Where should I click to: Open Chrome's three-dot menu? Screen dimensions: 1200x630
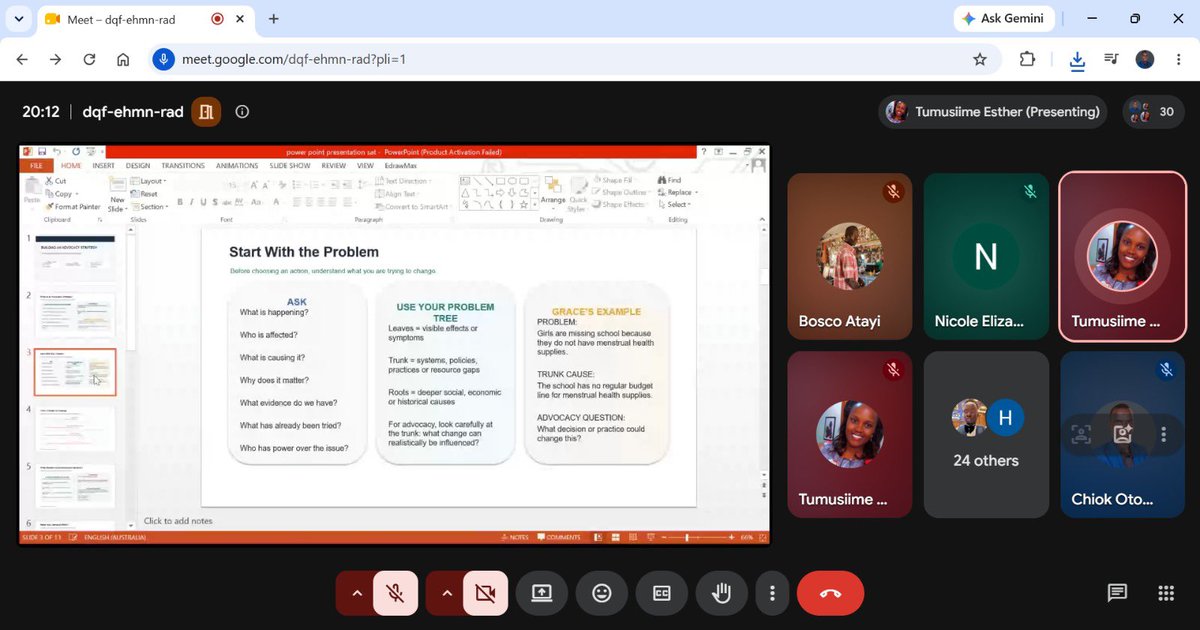[x=1179, y=59]
